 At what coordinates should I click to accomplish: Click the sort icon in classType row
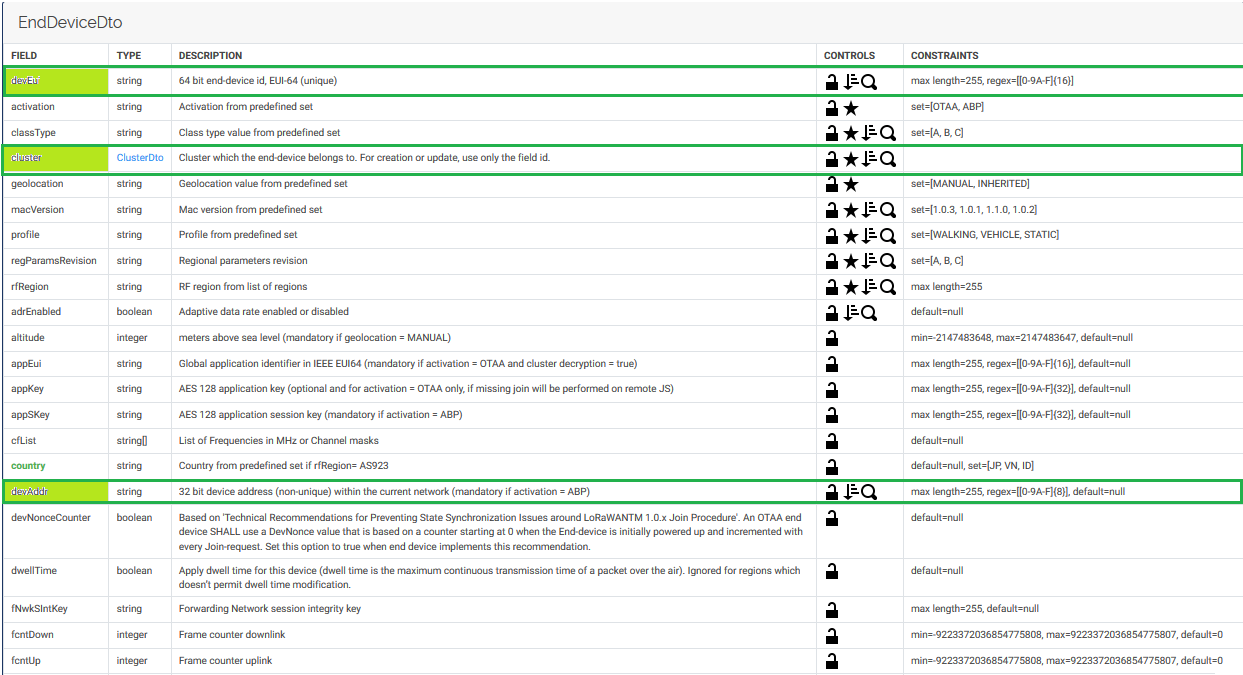tap(869, 133)
